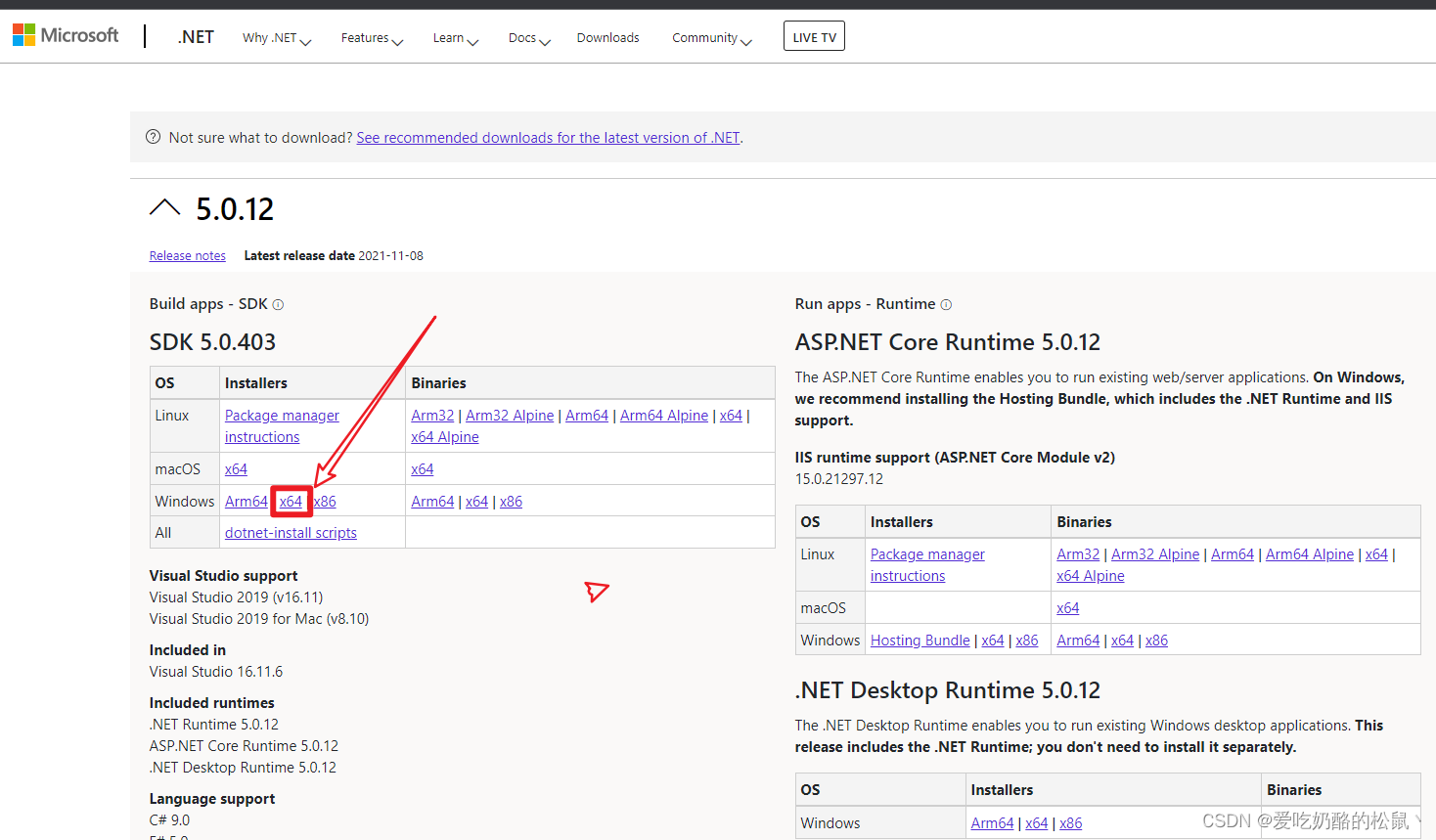
Task: Download SDK macOS x64 binary
Action: pyautogui.click(x=423, y=469)
